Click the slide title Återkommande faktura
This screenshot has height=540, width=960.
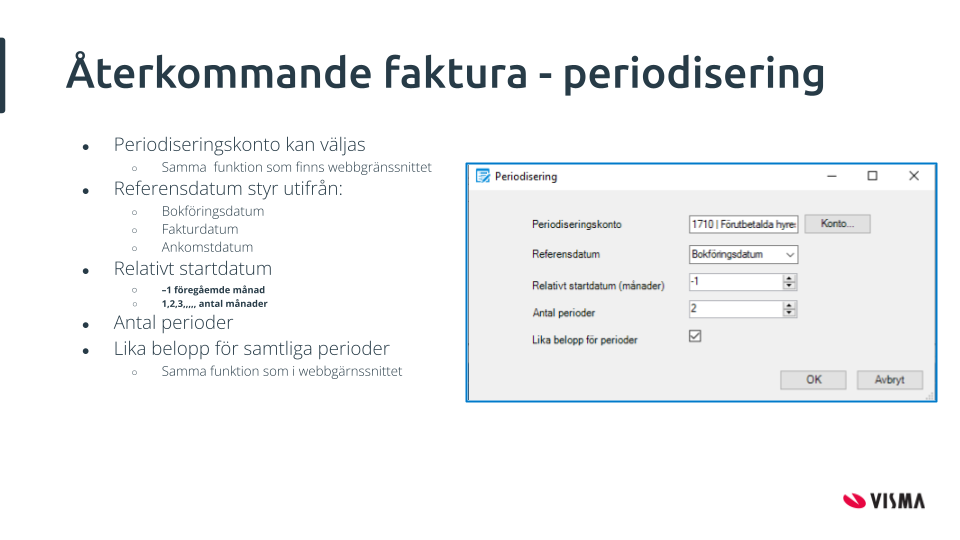(445, 74)
